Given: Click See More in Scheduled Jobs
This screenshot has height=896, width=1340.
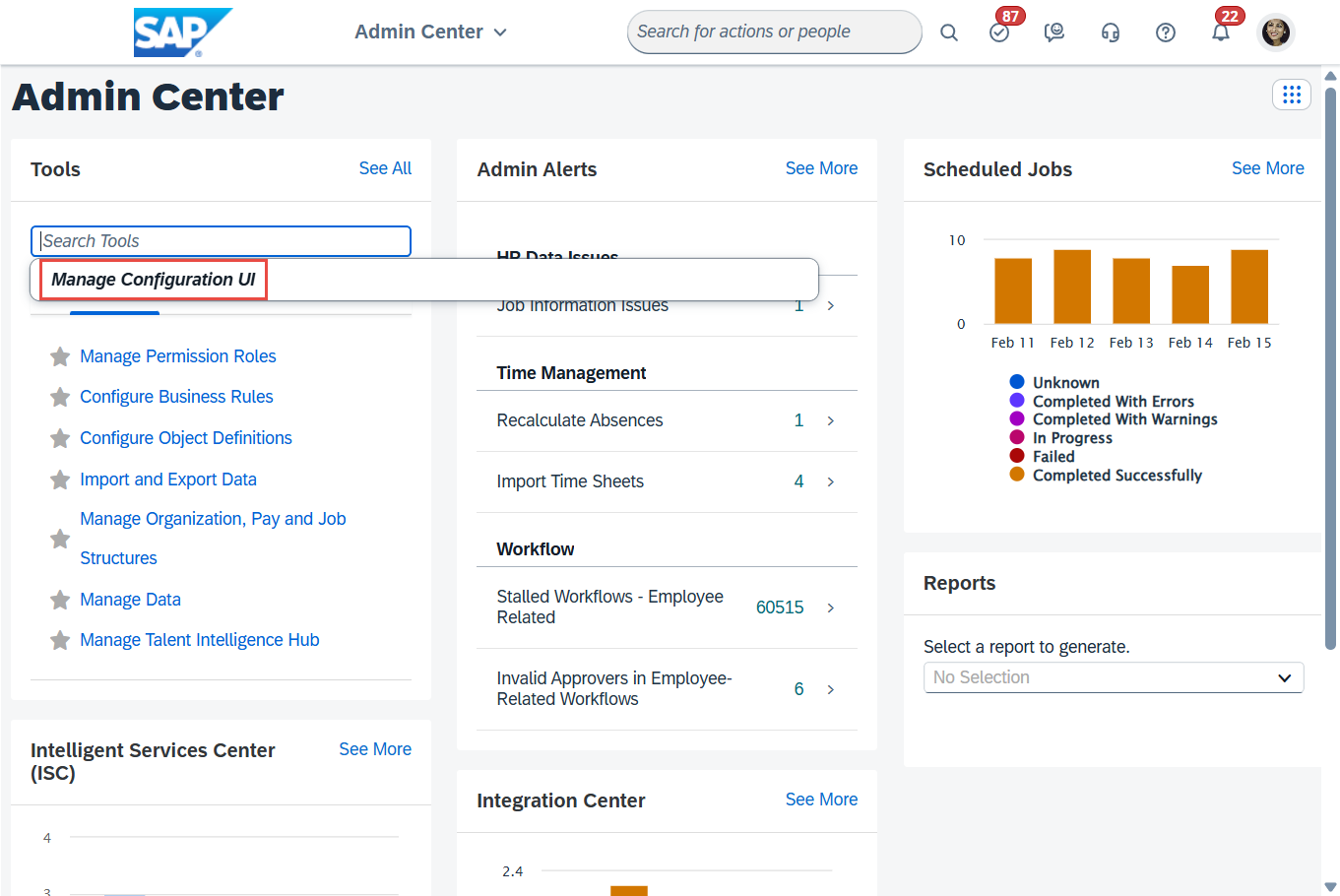Looking at the screenshot, I should 1267,168.
